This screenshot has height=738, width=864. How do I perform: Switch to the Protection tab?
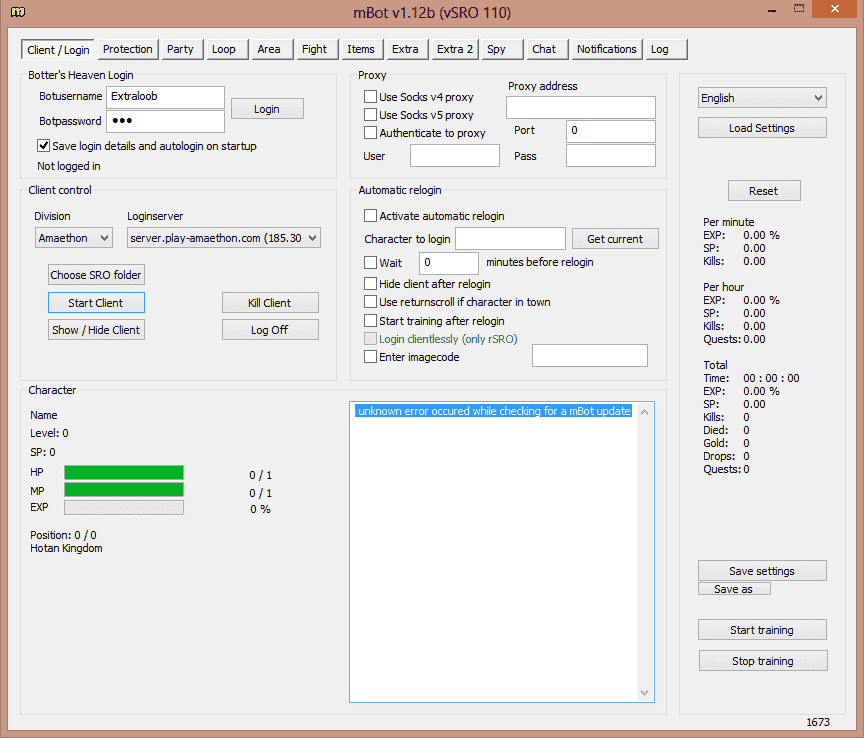[128, 49]
